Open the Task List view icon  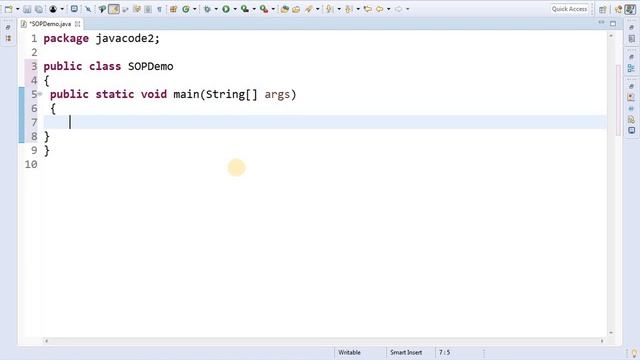631,39
